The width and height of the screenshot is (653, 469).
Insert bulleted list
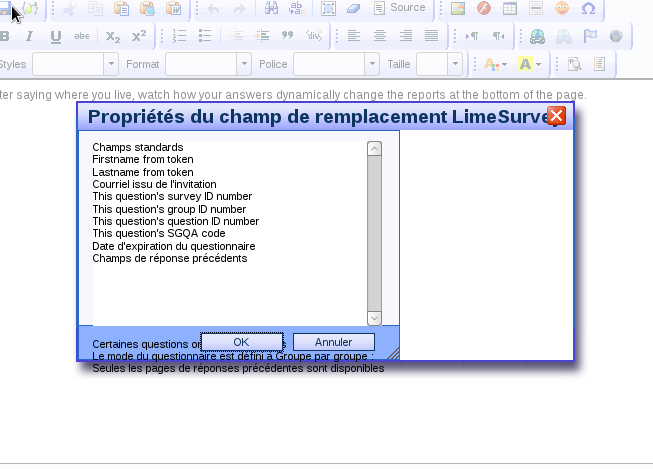coord(205,36)
